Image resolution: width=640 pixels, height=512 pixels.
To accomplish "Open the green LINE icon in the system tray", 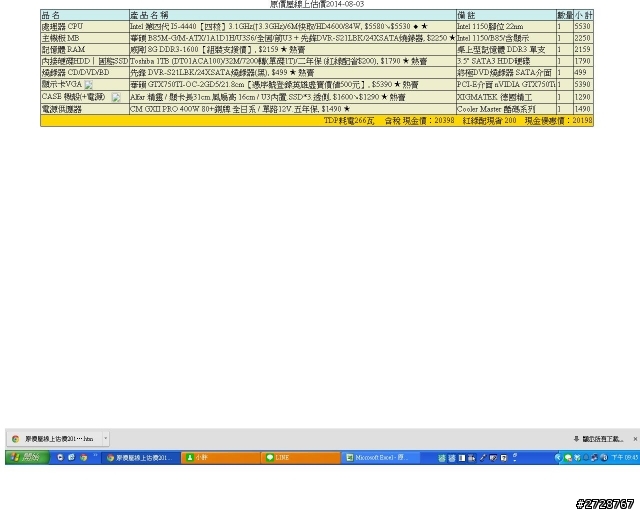I will [568, 458].
